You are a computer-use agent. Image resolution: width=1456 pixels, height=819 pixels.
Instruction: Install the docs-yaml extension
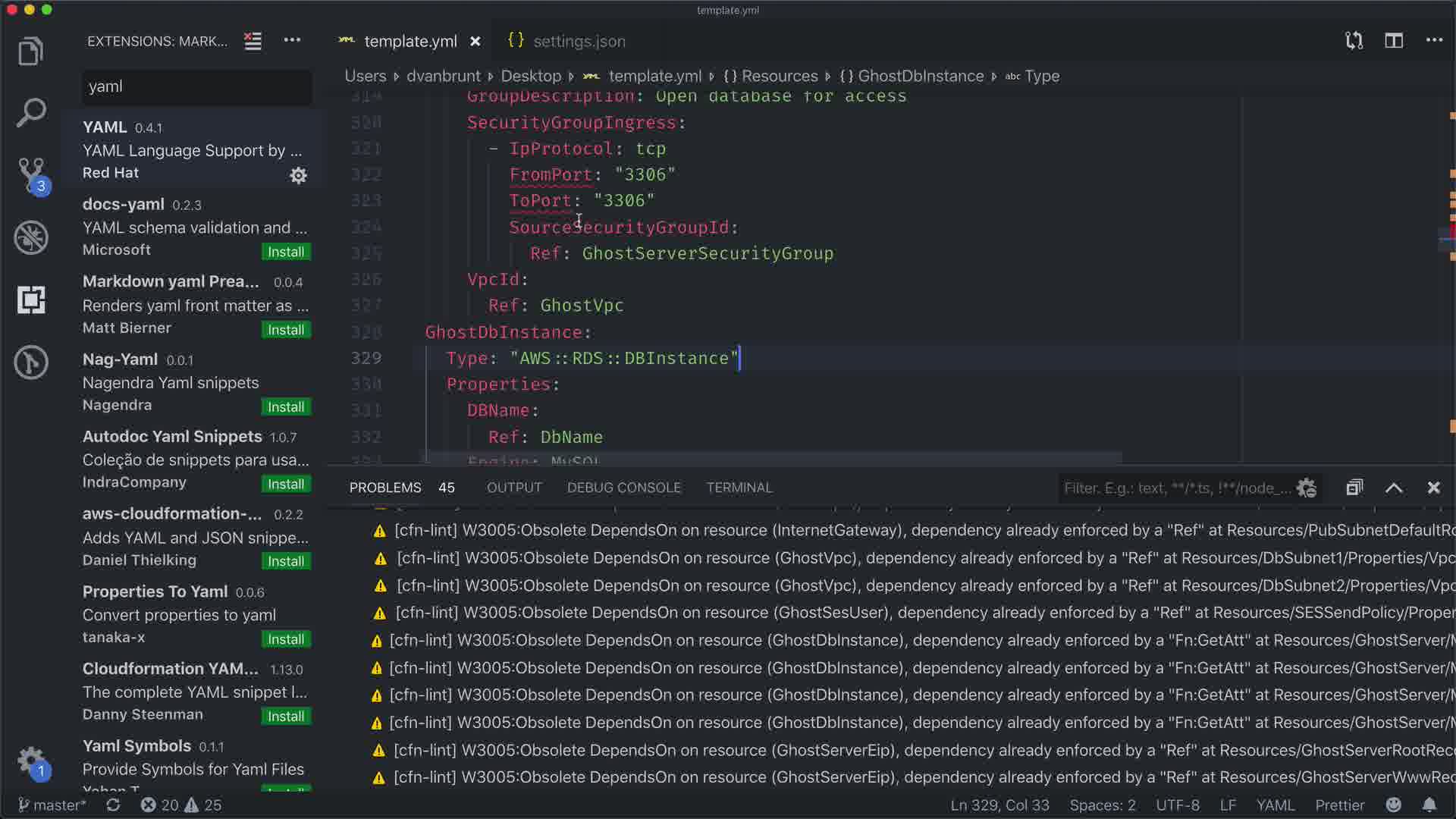(286, 252)
